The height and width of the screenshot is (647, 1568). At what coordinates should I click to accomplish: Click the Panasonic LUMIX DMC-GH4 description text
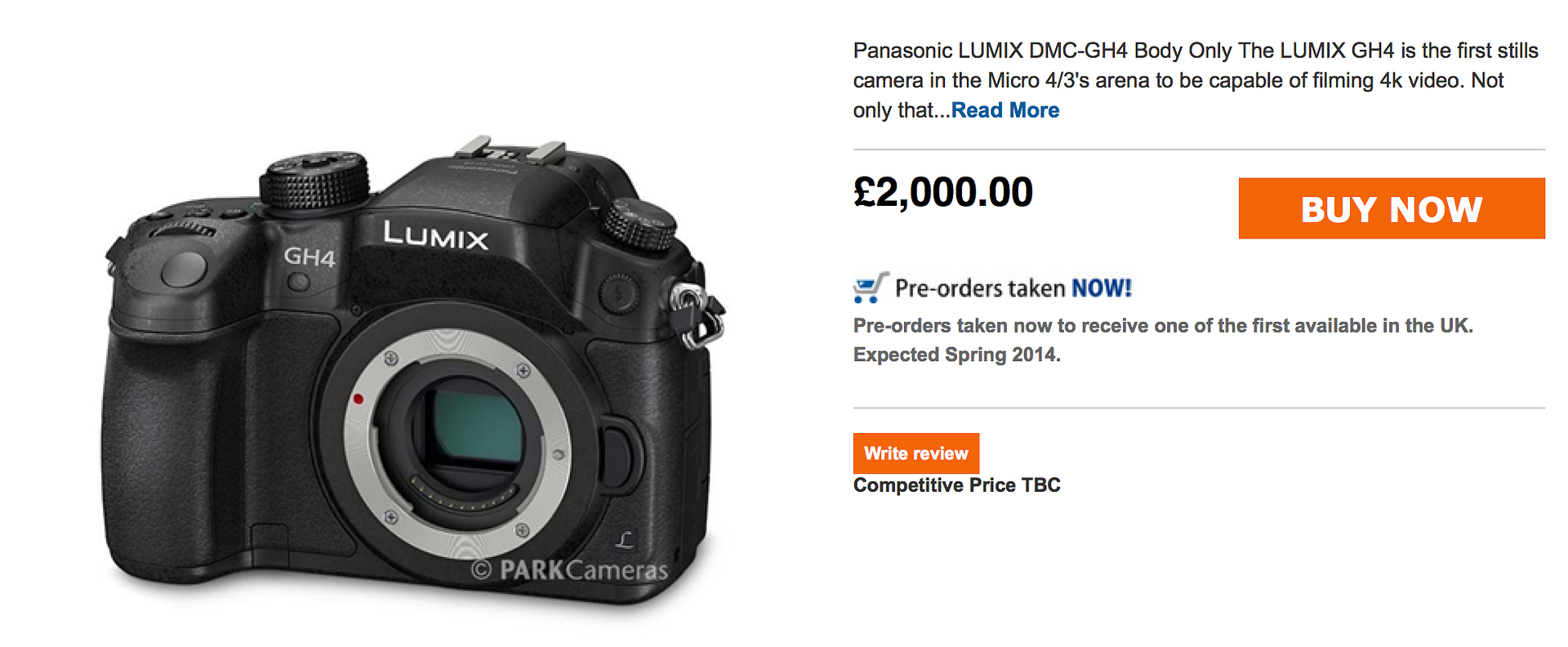tap(1196, 80)
